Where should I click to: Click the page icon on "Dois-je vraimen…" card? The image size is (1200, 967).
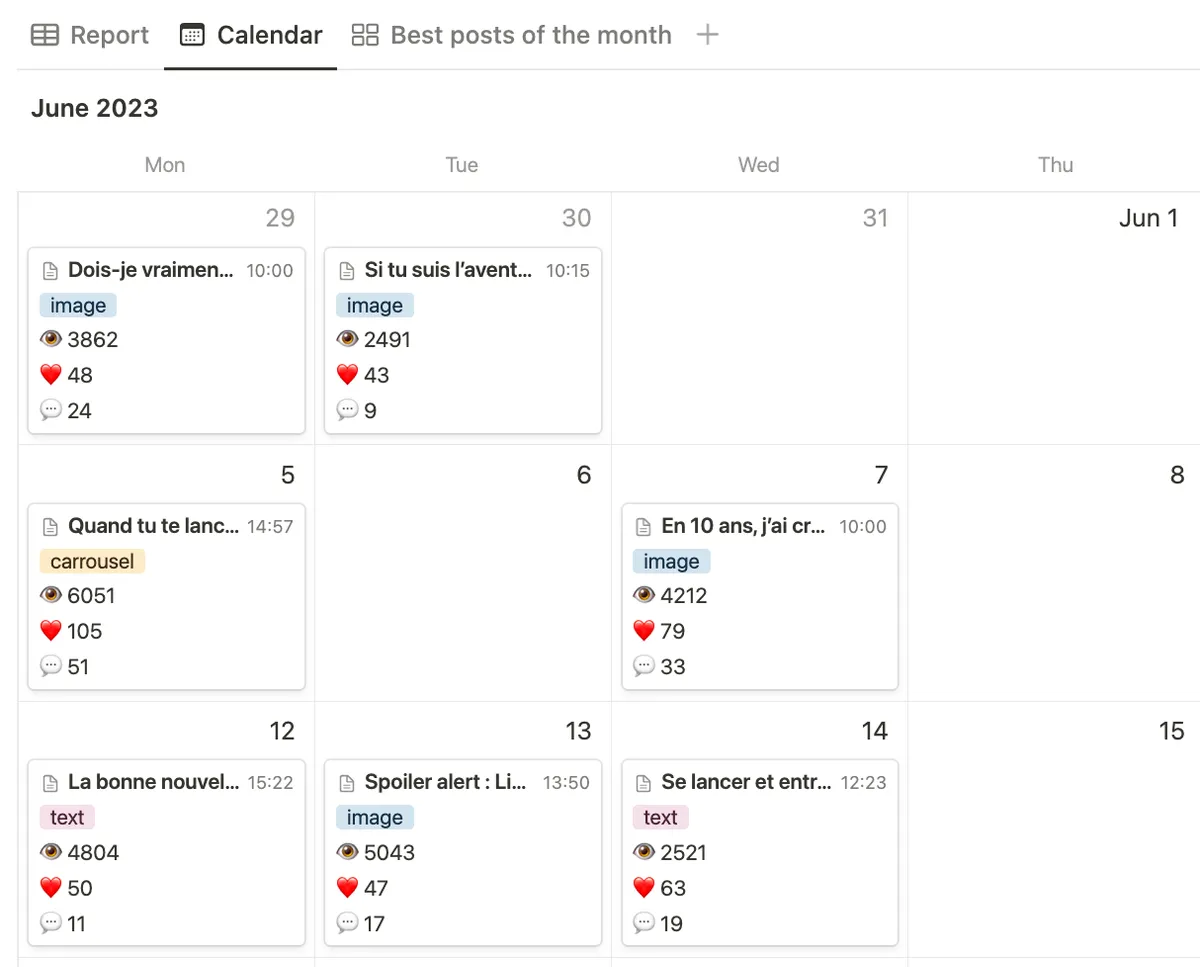pos(49,269)
